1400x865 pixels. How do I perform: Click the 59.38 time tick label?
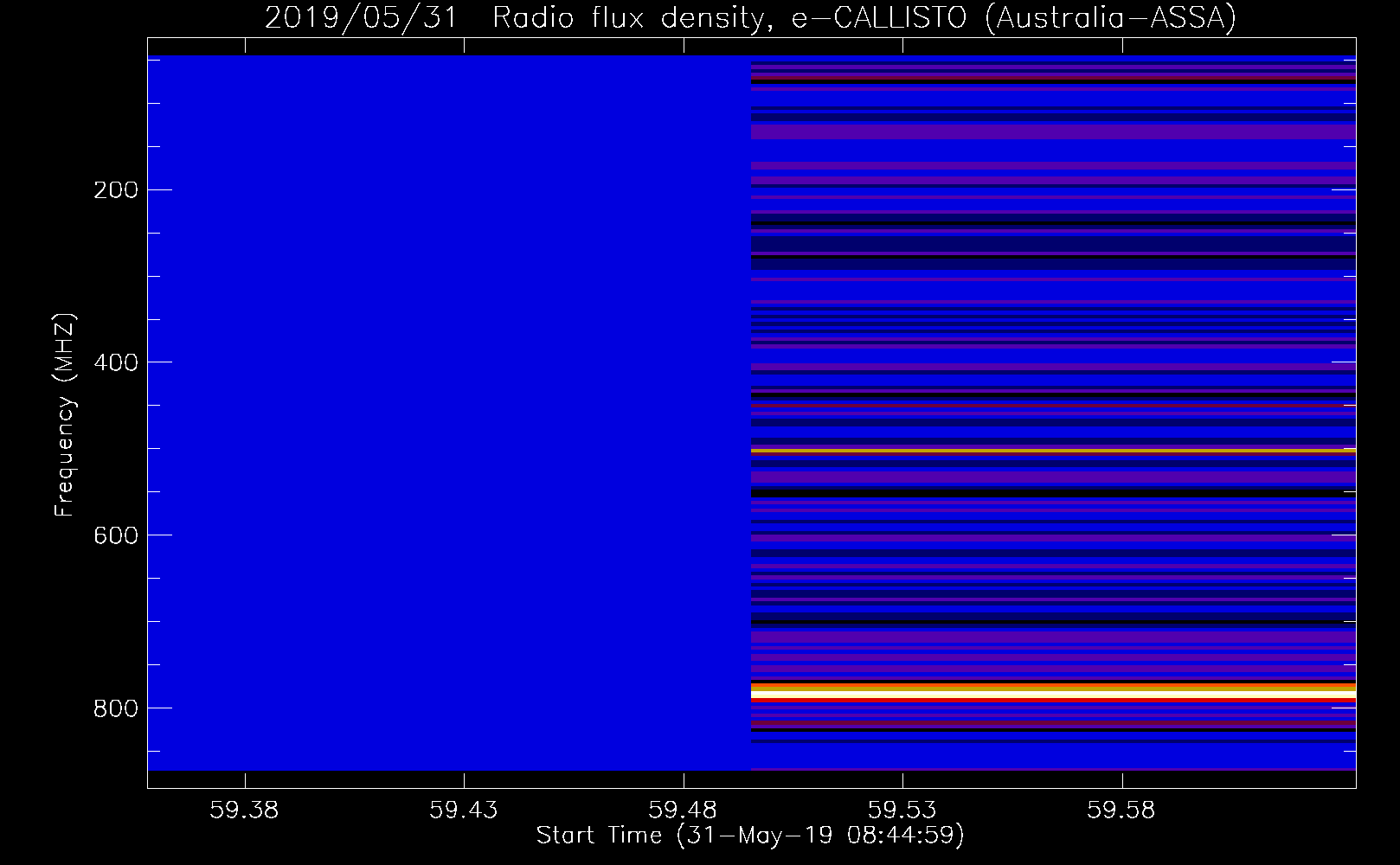coord(245,810)
